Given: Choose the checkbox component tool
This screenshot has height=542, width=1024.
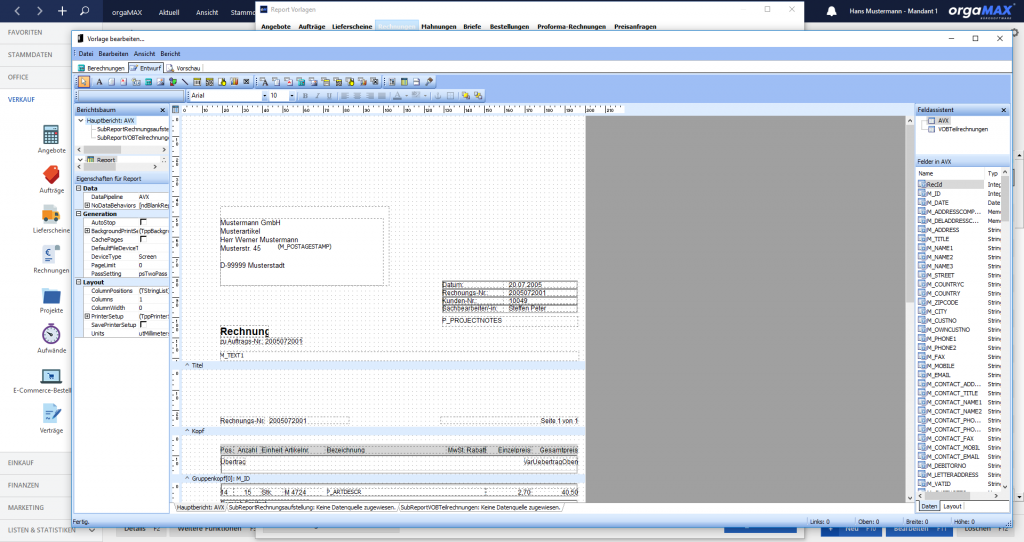Looking at the screenshot, I should [246, 82].
